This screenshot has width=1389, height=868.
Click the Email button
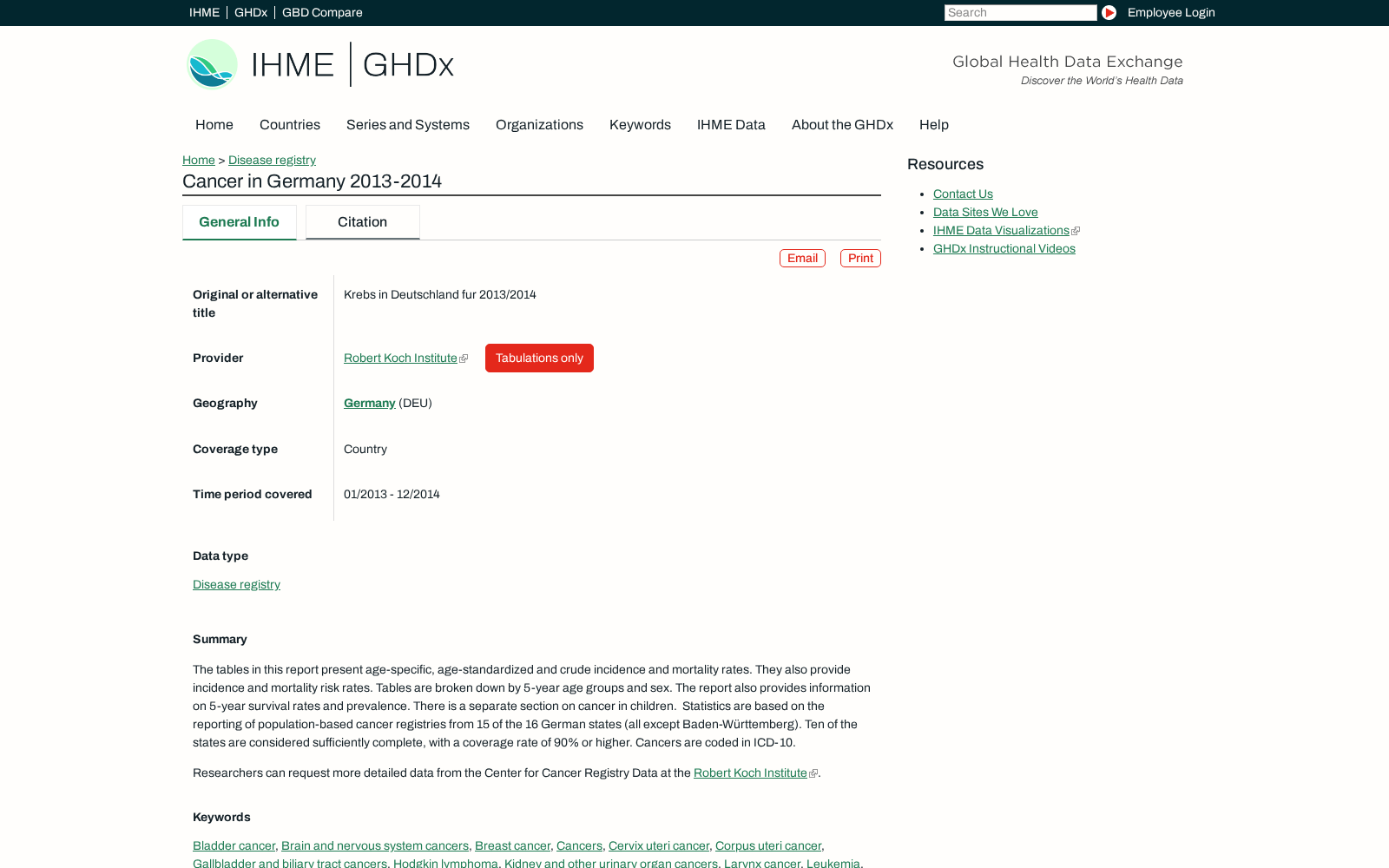coord(802,259)
